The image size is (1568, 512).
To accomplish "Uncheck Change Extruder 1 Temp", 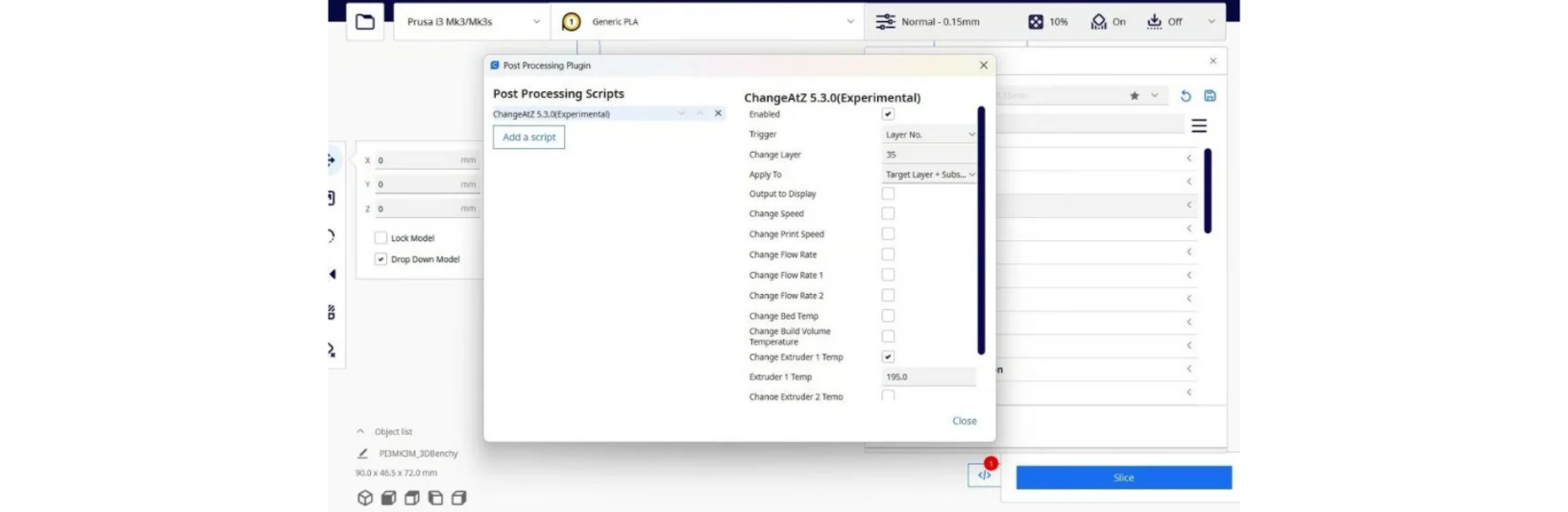I will pos(888,356).
